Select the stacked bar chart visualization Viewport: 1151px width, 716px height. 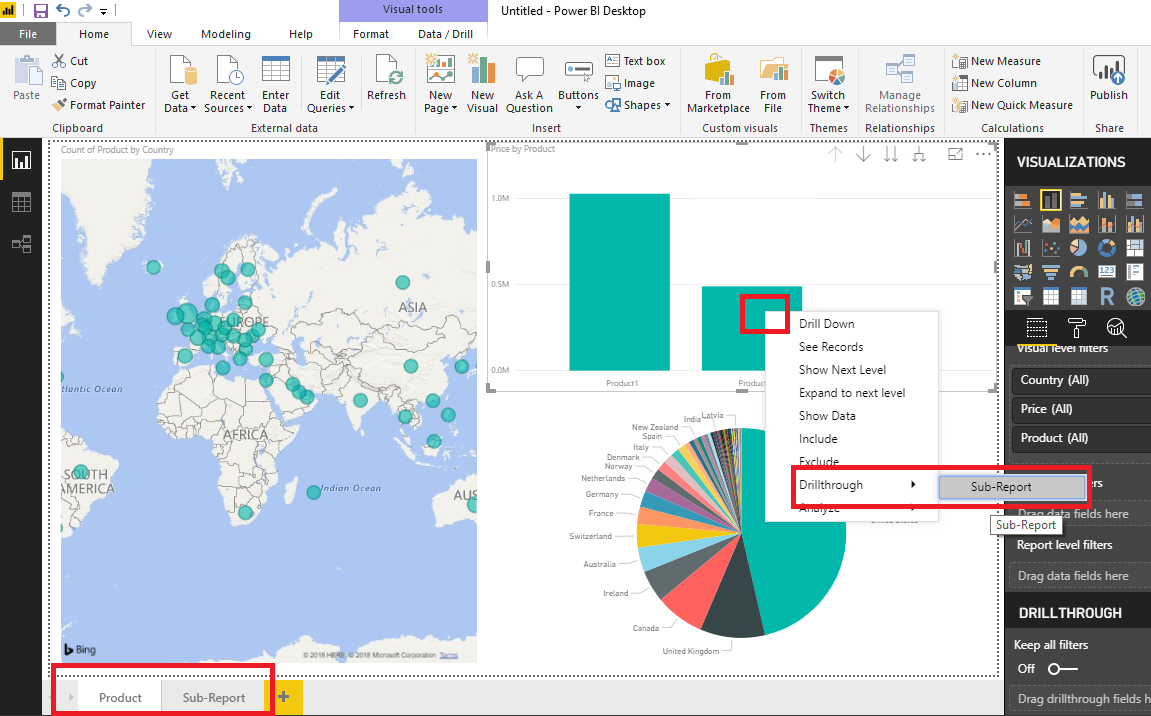1023,200
